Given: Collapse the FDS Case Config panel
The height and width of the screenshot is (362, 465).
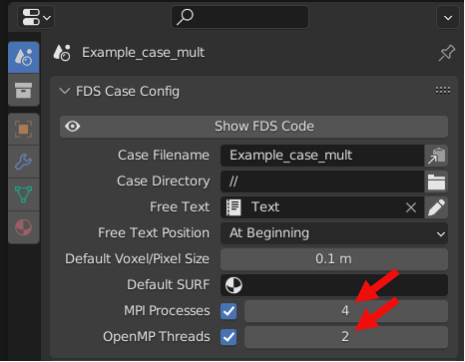Looking at the screenshot, I should point(64,91).
